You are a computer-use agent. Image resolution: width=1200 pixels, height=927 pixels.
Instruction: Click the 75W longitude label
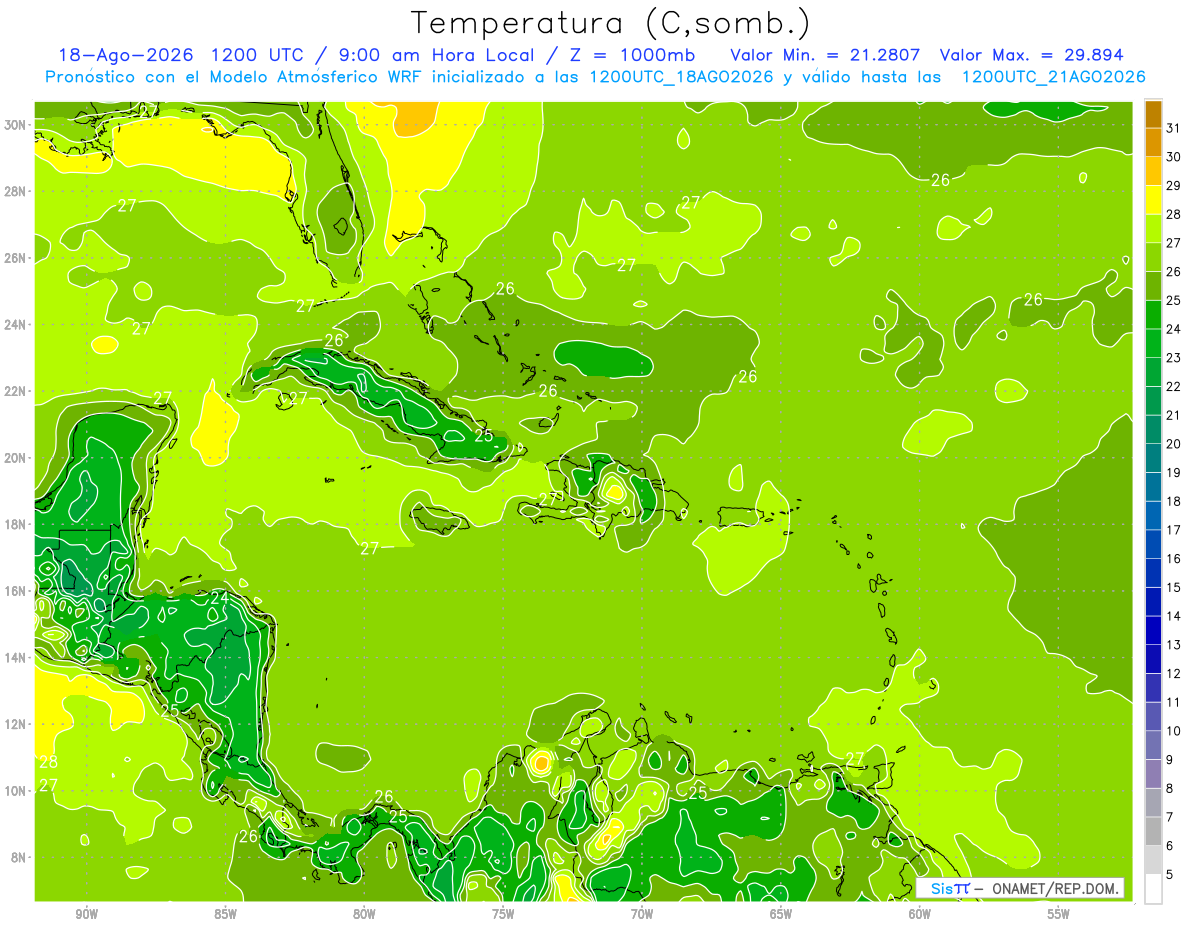tap(503, 914)
